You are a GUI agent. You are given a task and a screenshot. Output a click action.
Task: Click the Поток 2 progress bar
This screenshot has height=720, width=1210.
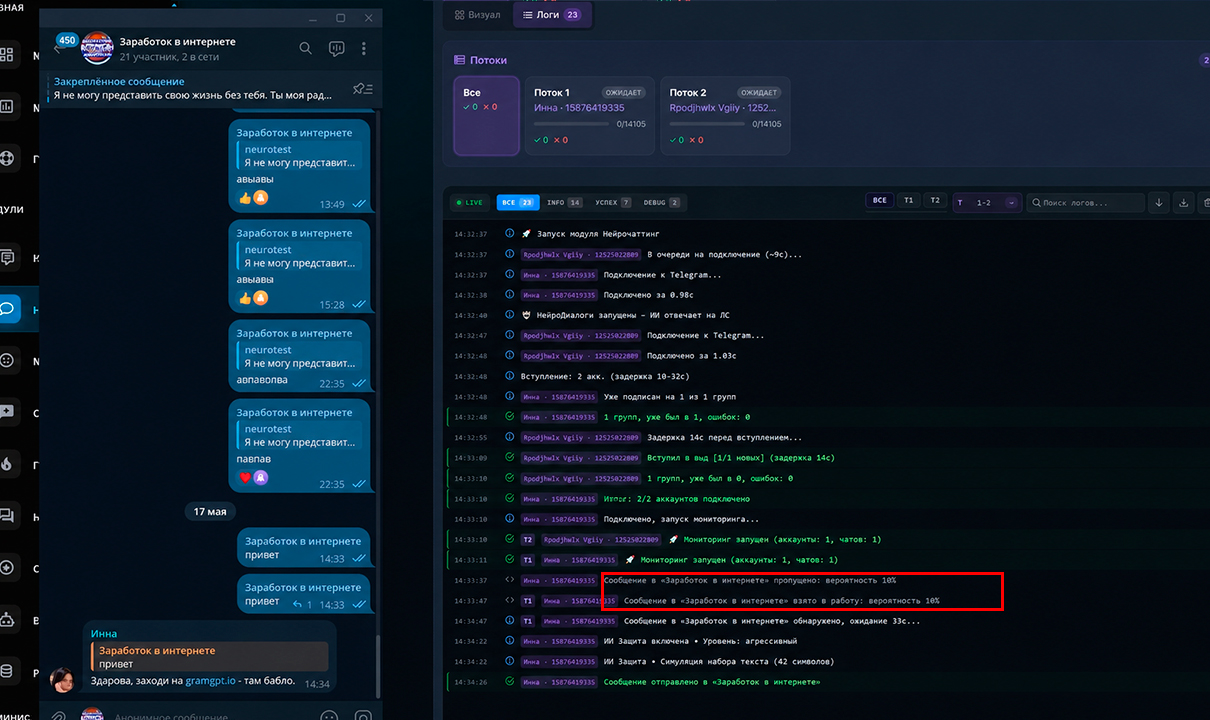click(x=707, y=124)
